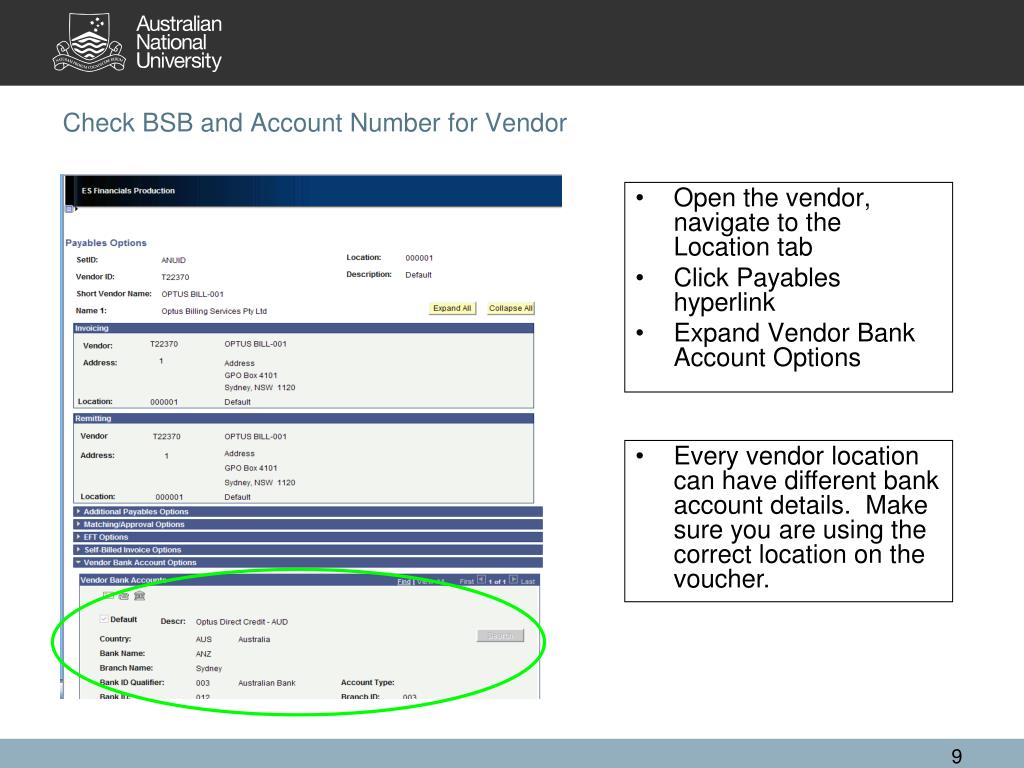Screen dimensions: 1024x768
Task: Click the ES Financials Production banner title
Action: coord(128,191)
